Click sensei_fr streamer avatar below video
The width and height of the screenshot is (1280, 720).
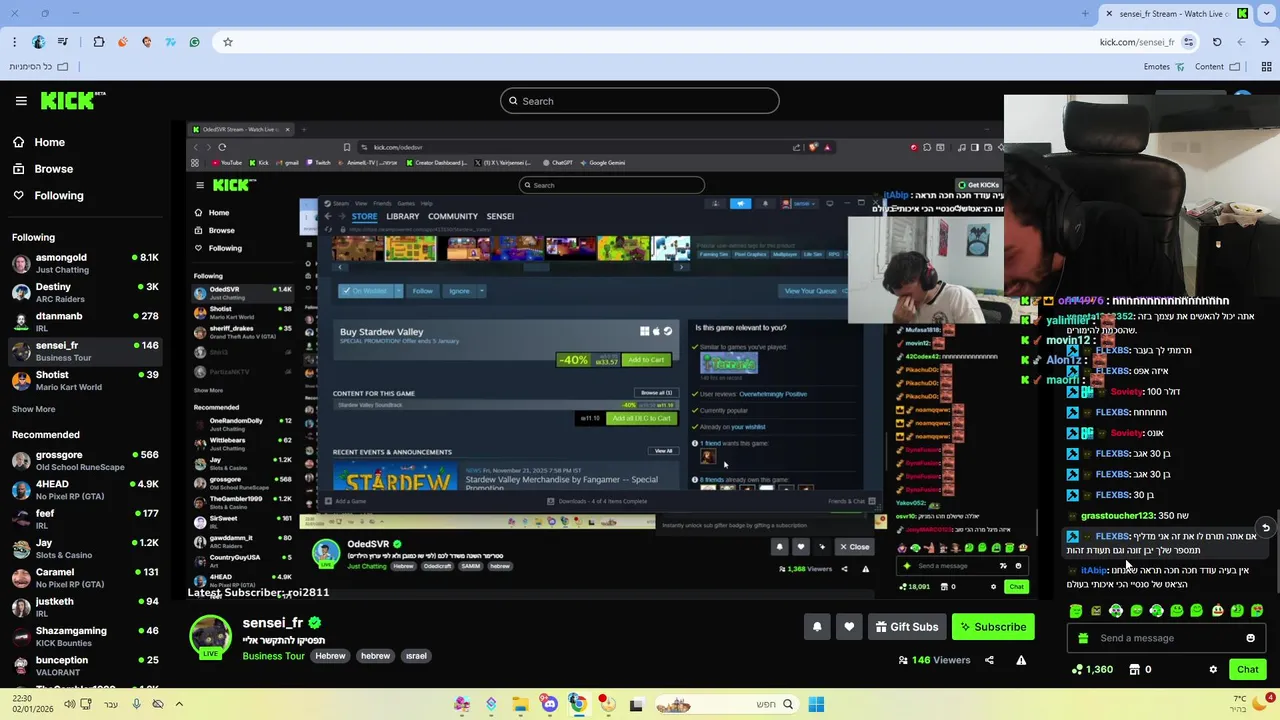coord(211,636)
